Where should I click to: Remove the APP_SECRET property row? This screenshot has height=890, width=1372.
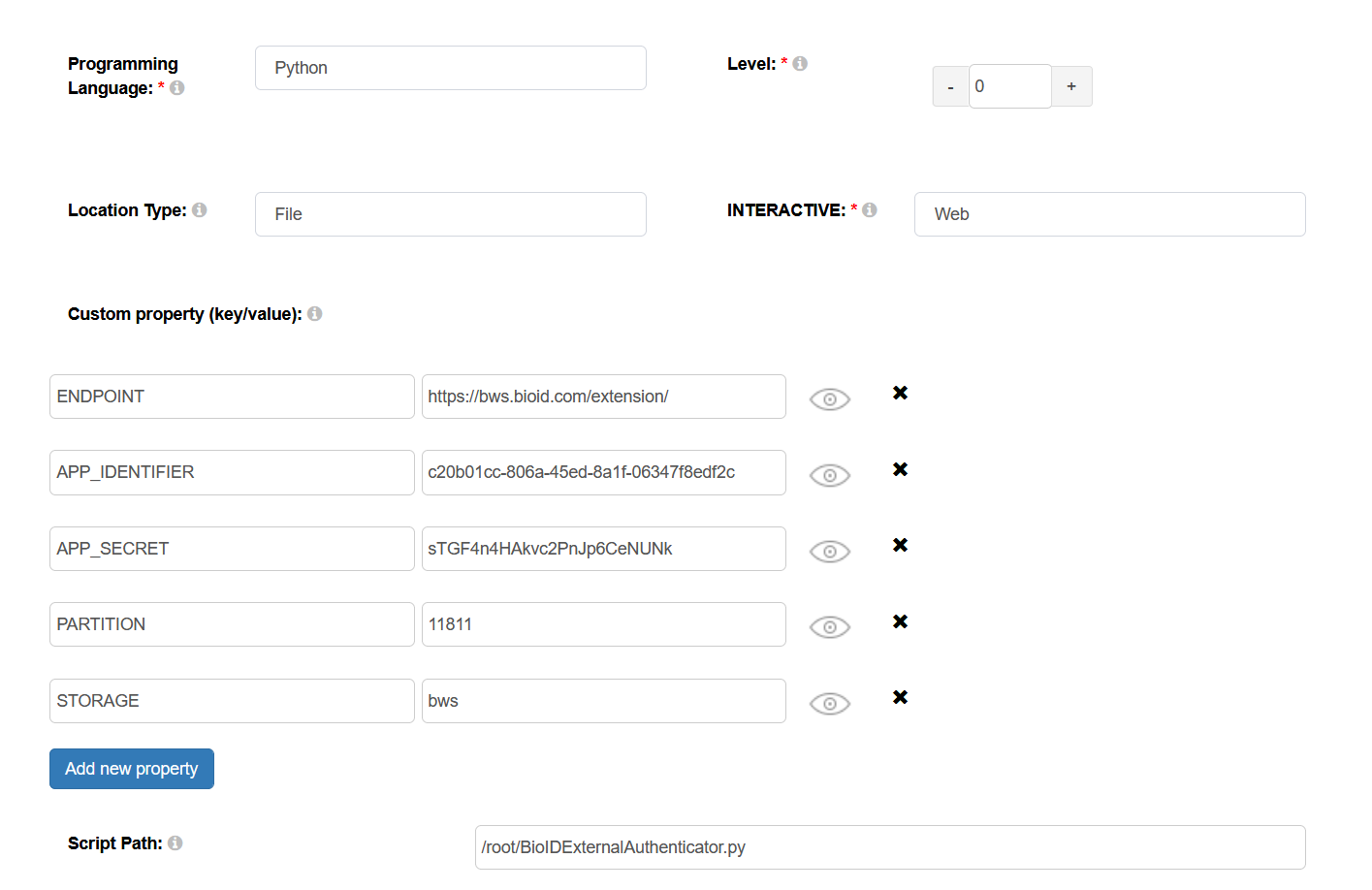[x=901, y=545]
